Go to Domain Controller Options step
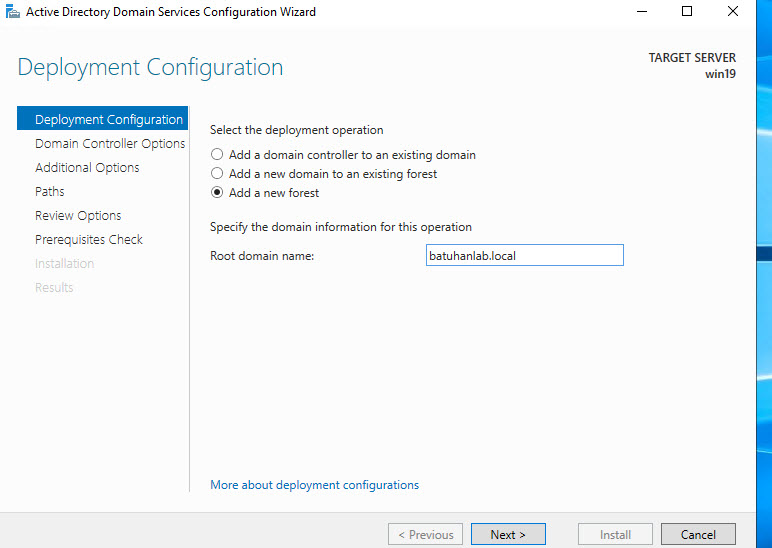The width and height of the screenshot is (772, 548). (x=110, y=144)
